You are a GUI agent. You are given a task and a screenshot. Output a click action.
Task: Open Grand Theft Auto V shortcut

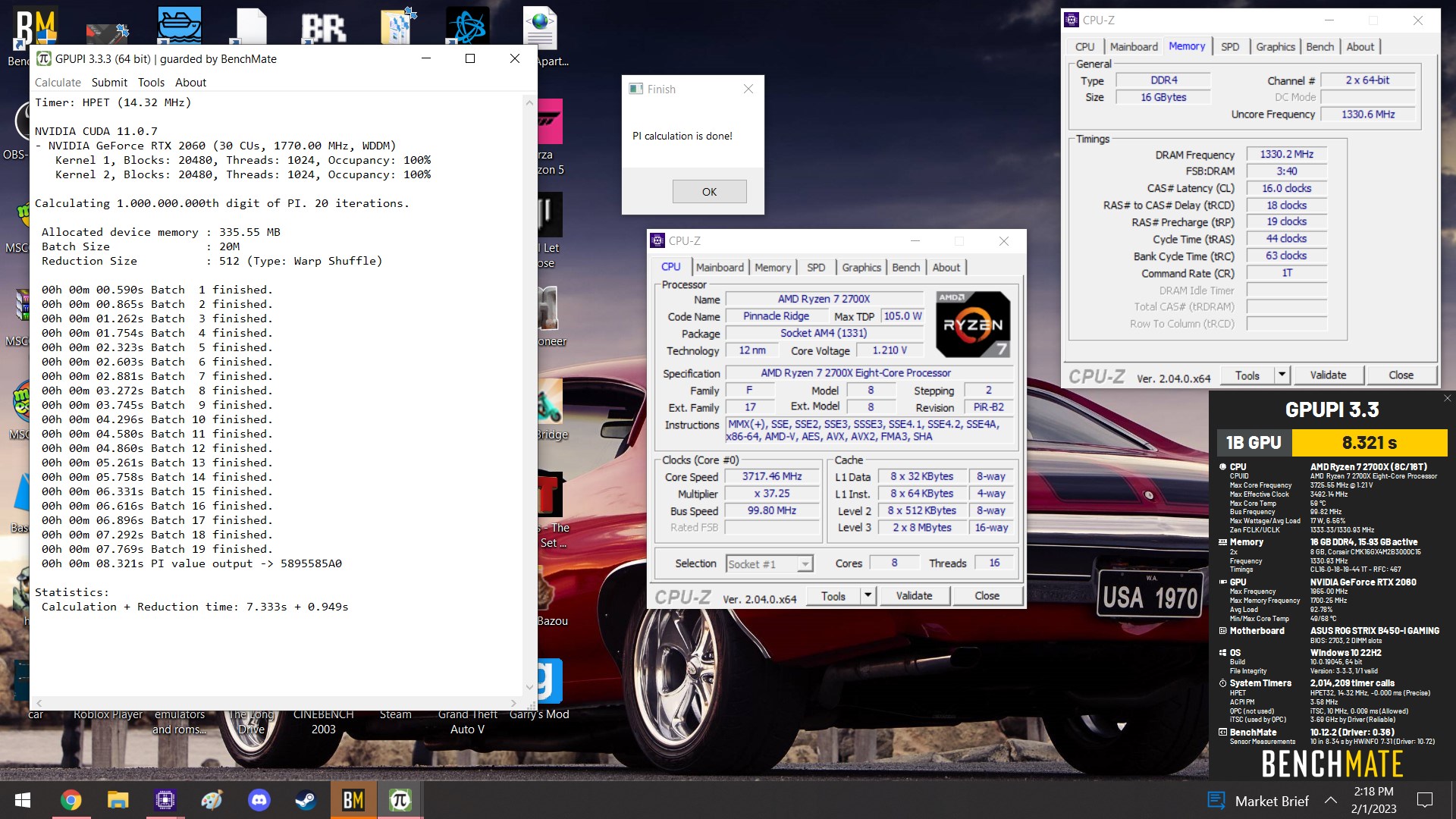tap(467, 722)
